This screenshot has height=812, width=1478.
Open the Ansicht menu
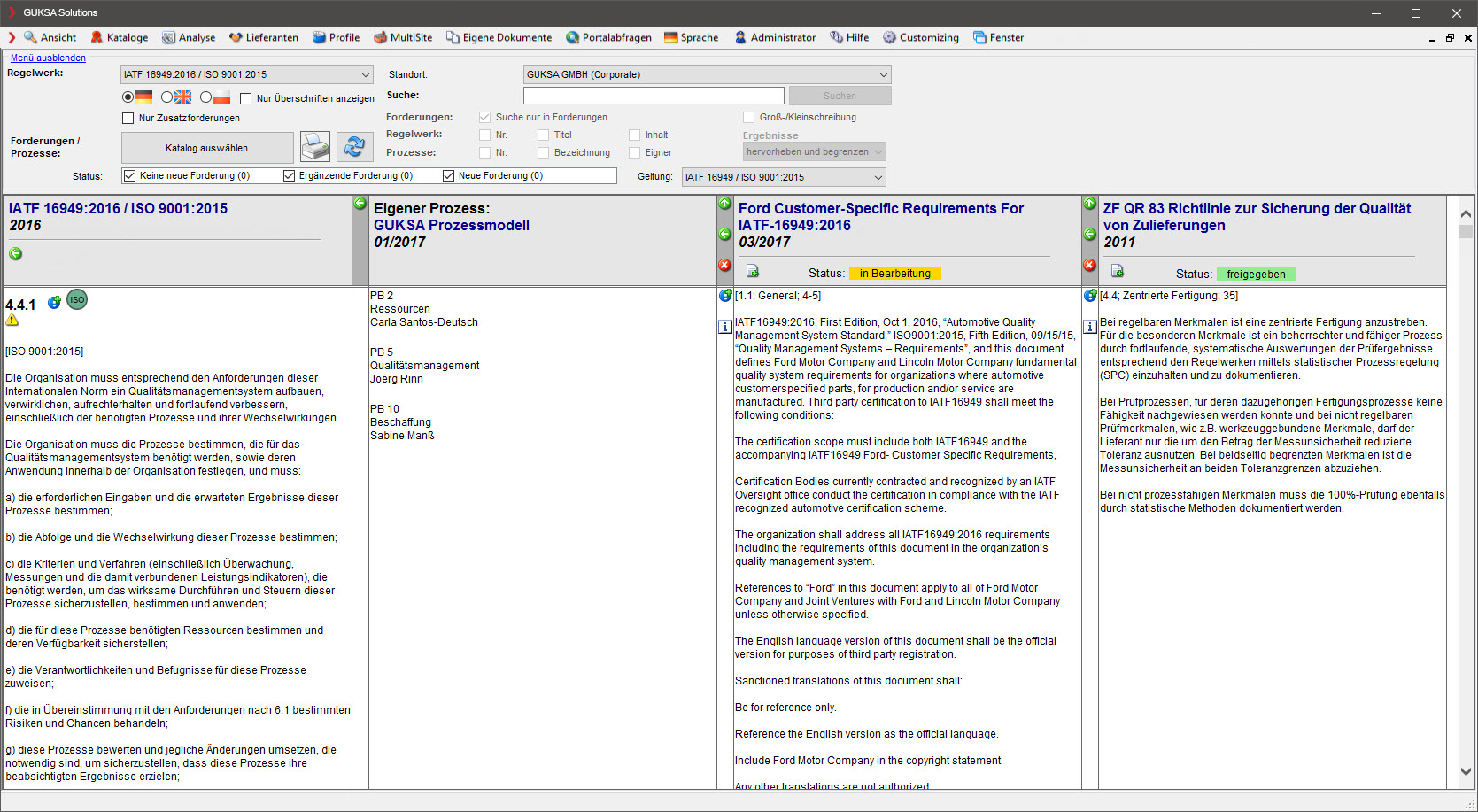point(50,37)
